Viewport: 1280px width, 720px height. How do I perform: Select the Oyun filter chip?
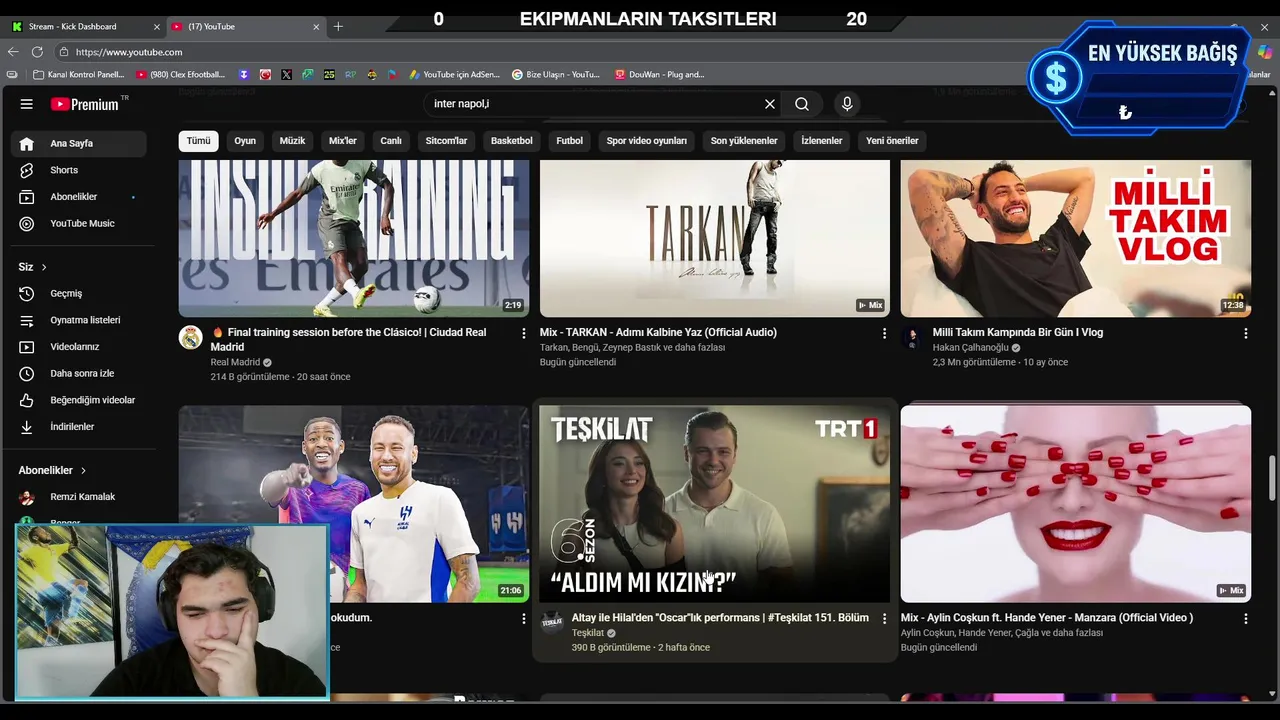click(245, 141)
